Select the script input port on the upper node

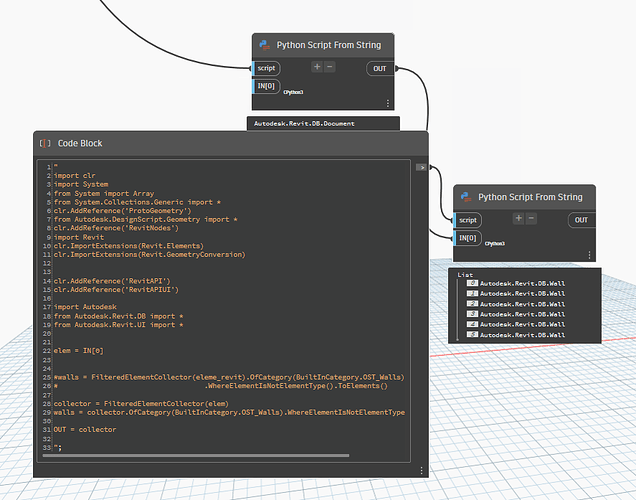[x=266, y=68]
